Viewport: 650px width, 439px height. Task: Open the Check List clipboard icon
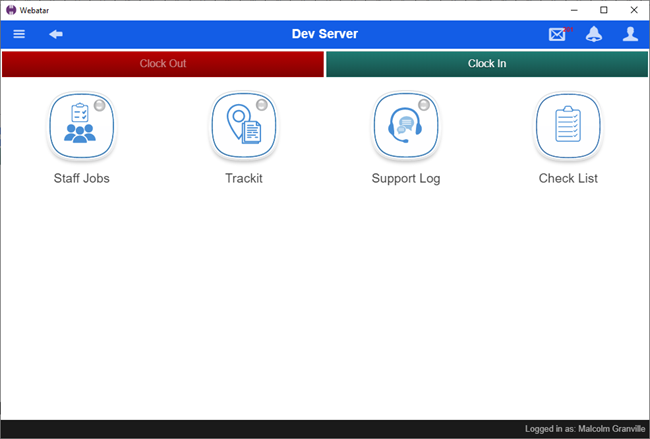[567, 126]
